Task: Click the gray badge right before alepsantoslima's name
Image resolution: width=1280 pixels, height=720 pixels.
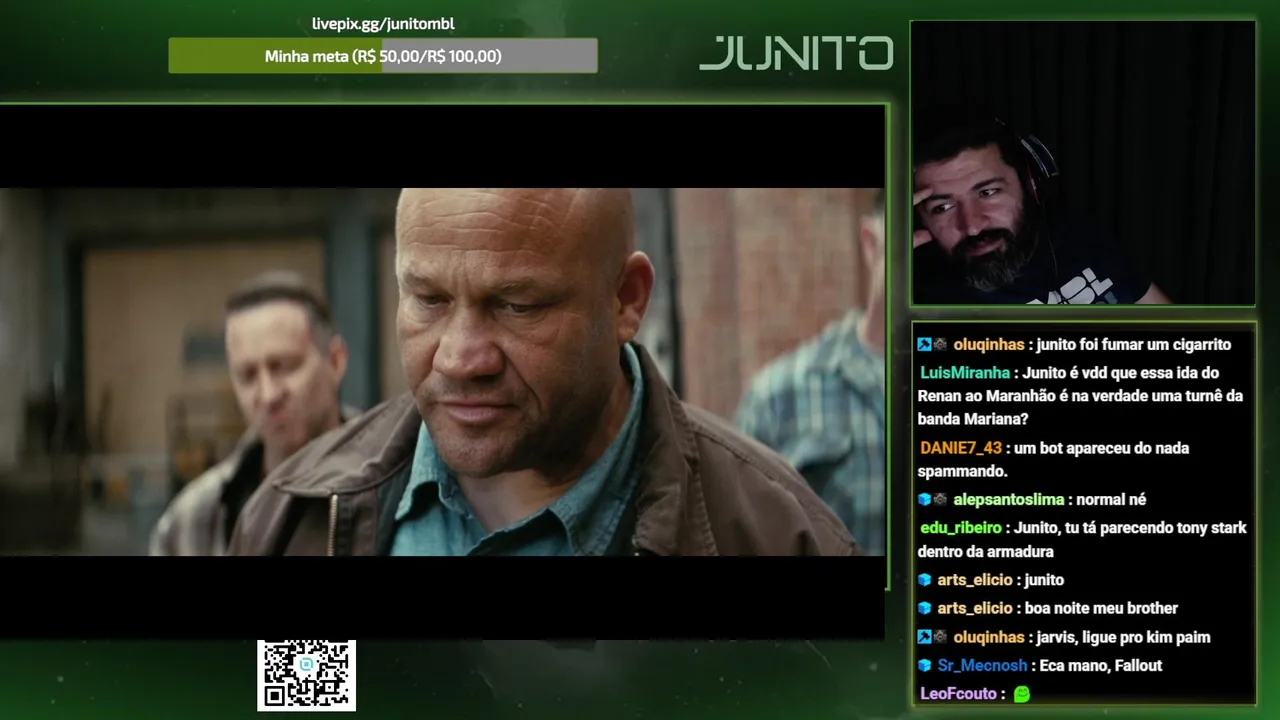Action: 940,500
